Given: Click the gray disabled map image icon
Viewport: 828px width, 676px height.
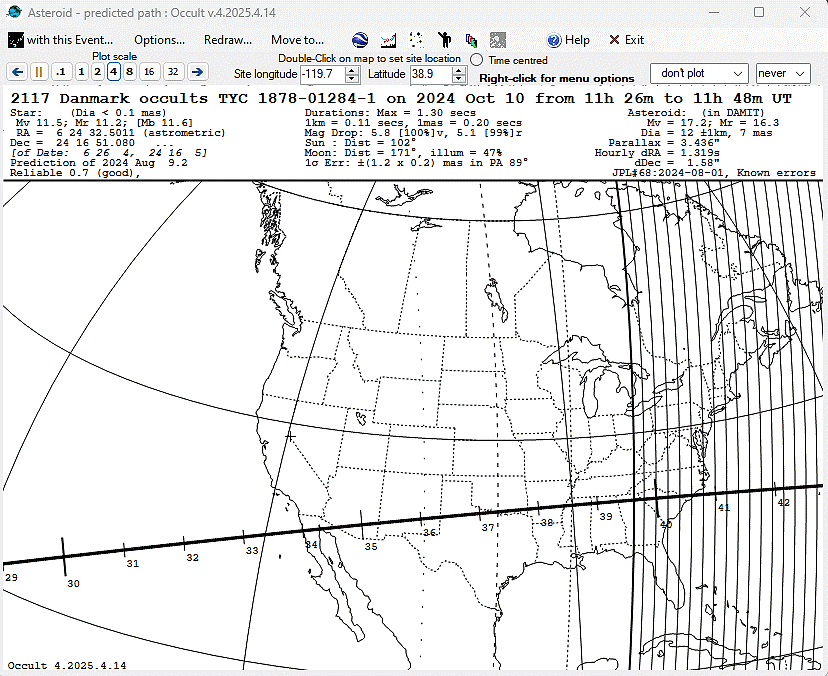Looking at the screenshot, I should tap(498, 40).
